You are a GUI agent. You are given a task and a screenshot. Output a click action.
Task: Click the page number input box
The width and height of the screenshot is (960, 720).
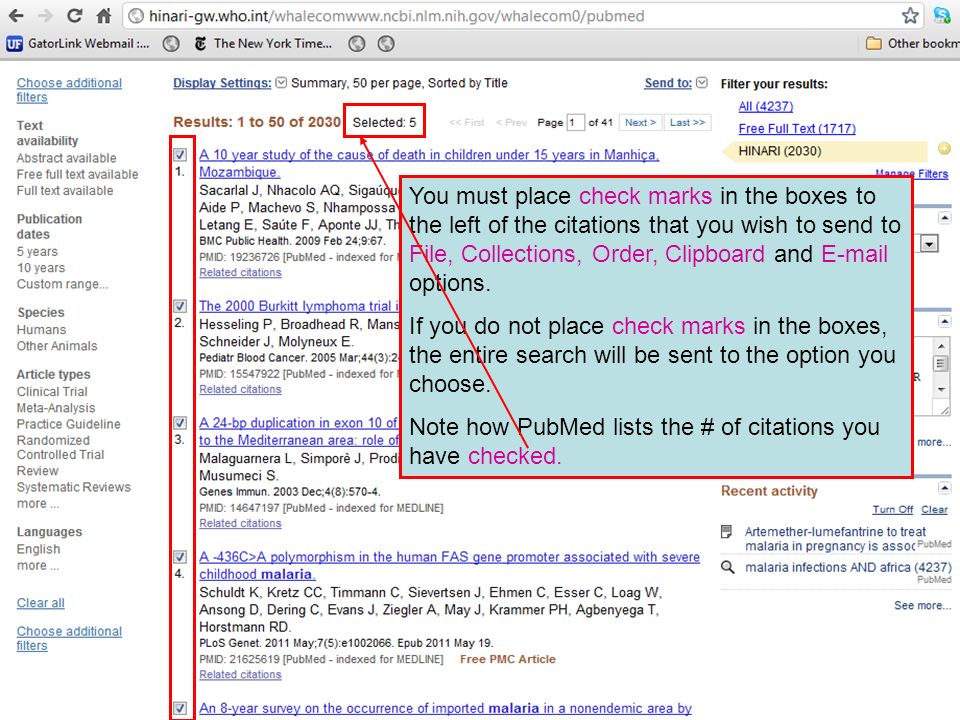click(575, 122)
